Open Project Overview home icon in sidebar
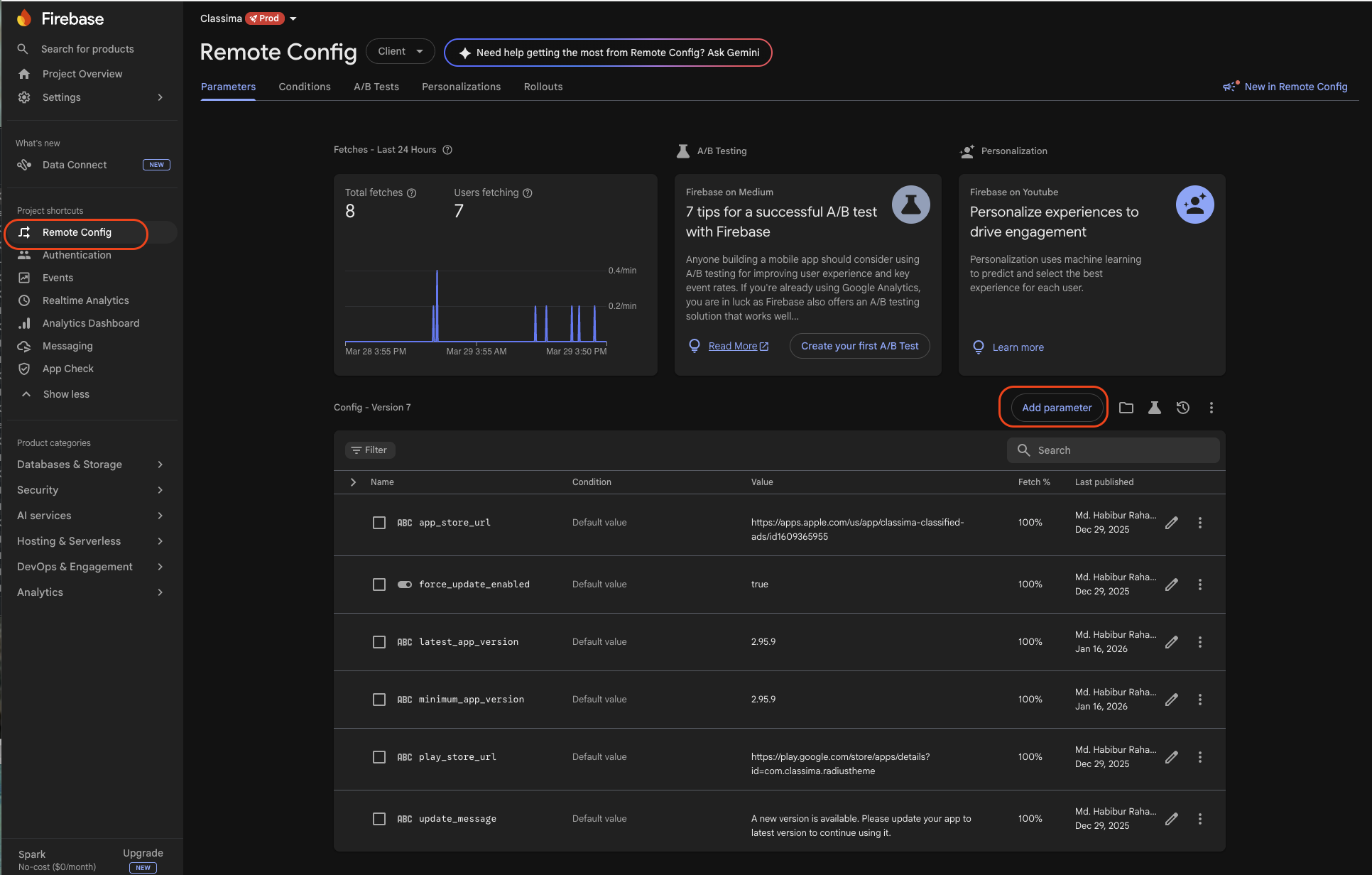Image resolution: width=1372 pixels, height=875 pixels. tap(24, 74)
